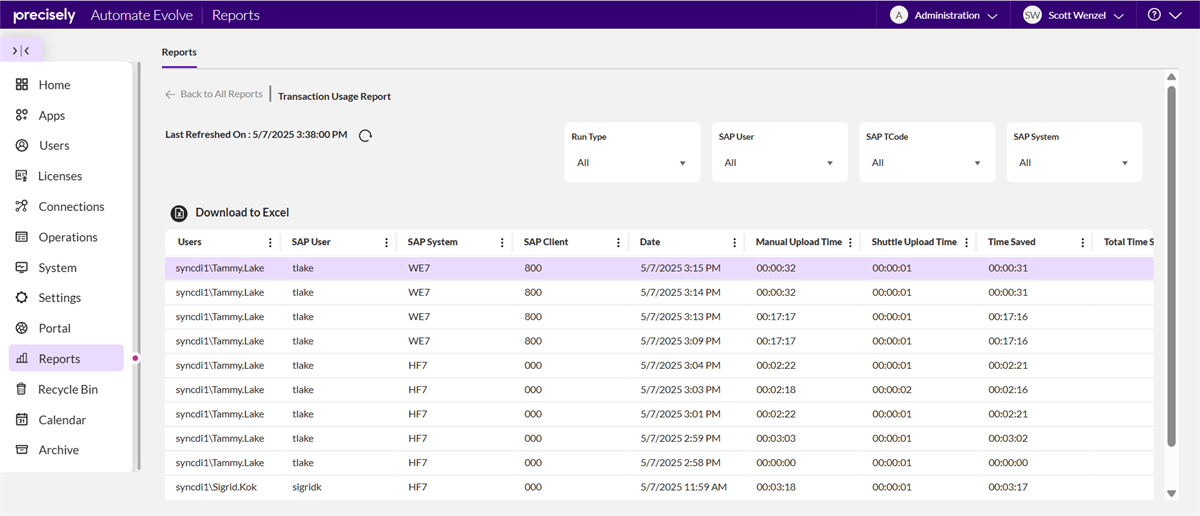
Task: Sort by the SAP Client column header
Action: click(x=546, y=242)
